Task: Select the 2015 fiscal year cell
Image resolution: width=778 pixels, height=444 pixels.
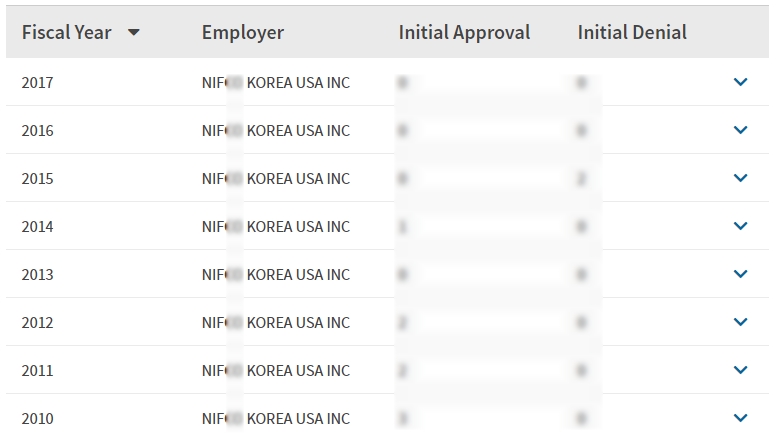Action: 38,178
